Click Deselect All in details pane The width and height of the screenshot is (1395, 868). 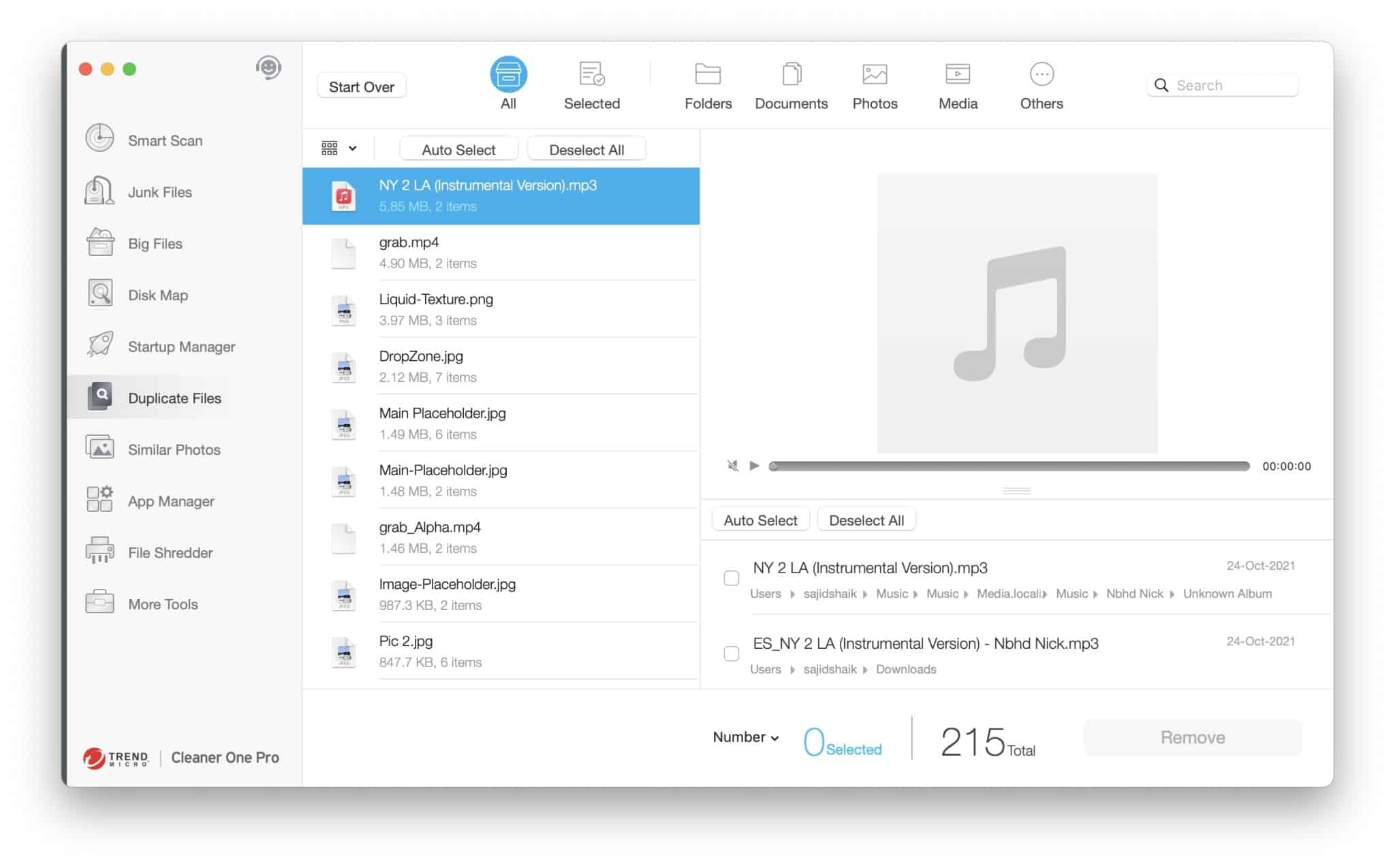pyautogui.click(x=866, y=520)
